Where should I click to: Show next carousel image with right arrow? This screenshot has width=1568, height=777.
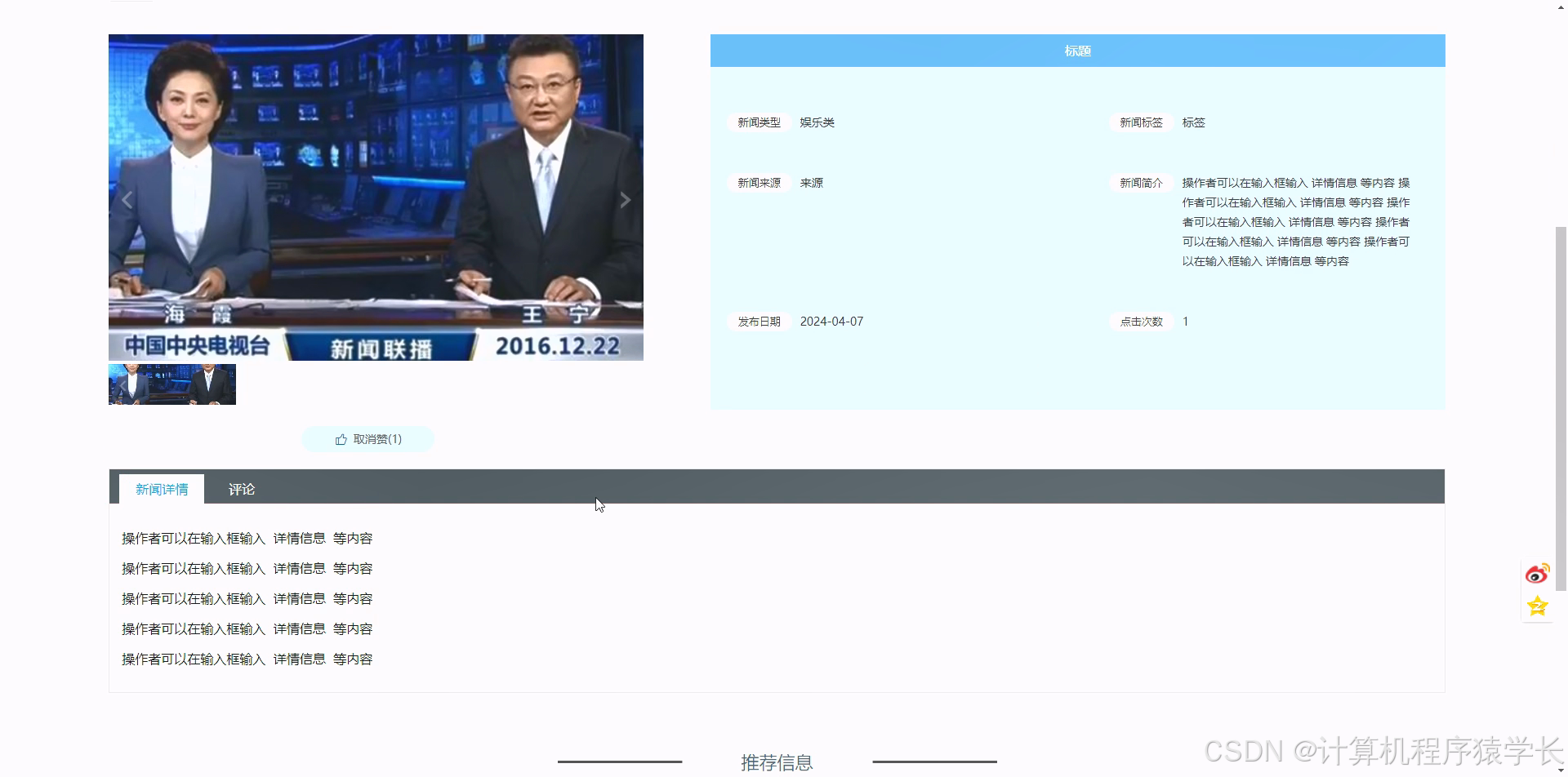point(625,200)
